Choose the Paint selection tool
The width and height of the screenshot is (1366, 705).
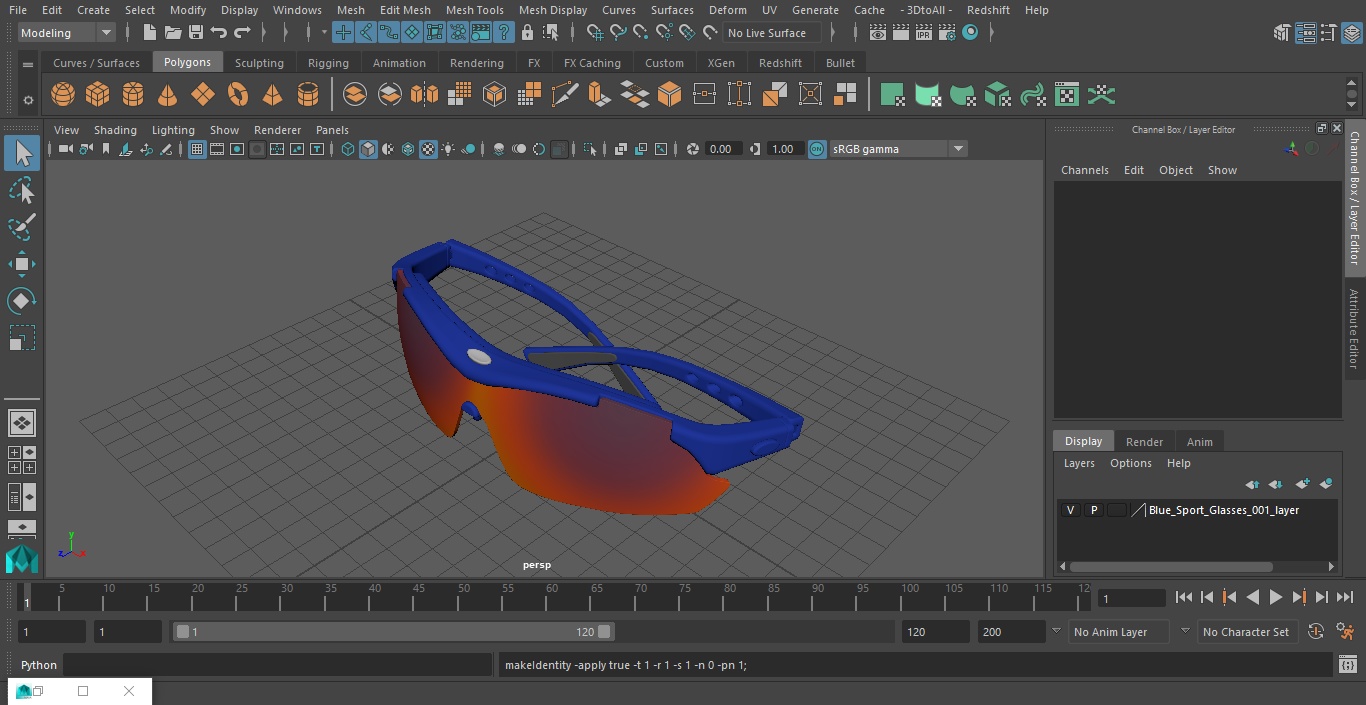pyautogui.click(x=21, y=227)
